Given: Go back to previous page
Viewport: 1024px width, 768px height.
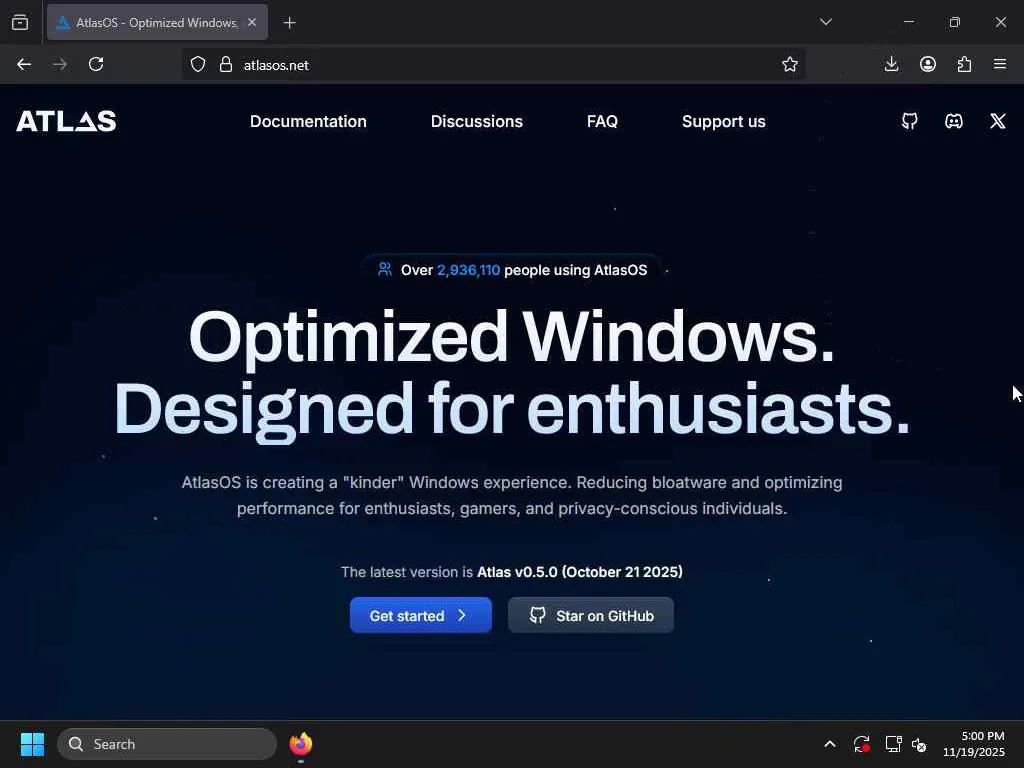Looking at the screenshot, I should click(24, 64).
